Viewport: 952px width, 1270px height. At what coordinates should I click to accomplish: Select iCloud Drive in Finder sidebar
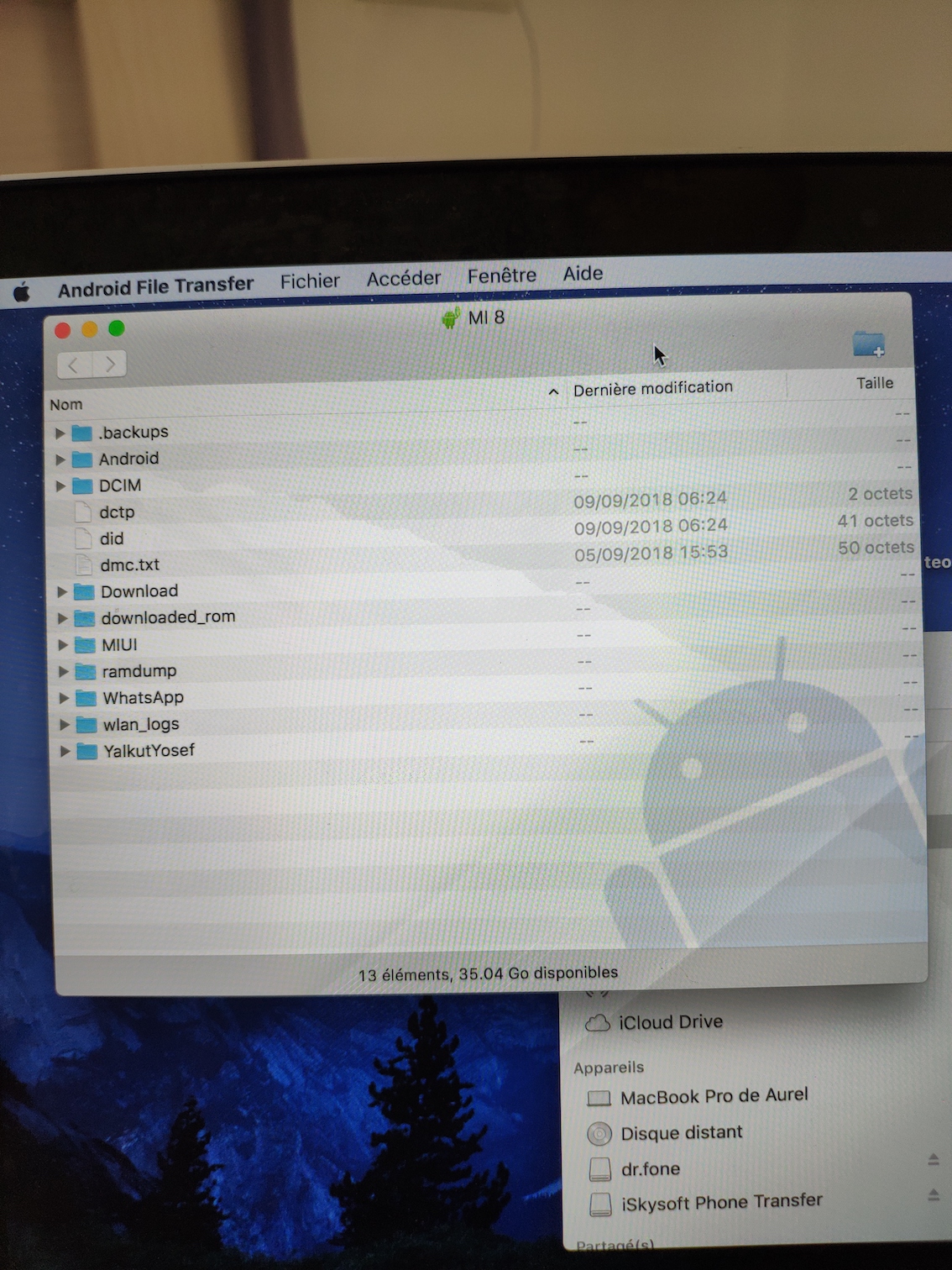[670, 1022]
